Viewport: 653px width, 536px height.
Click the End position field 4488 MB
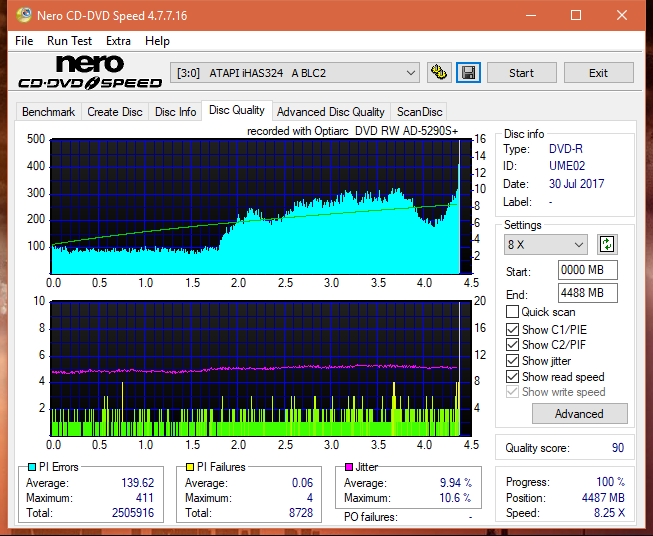coord(588,293)
